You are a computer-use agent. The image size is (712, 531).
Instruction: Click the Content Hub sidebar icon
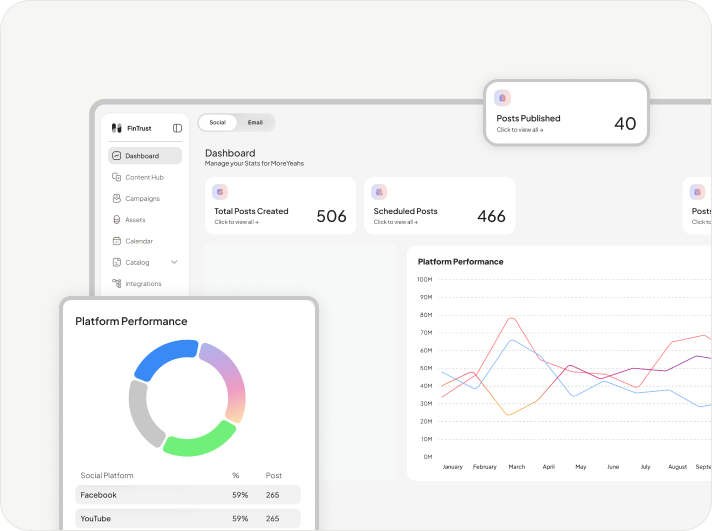[117, 177]
